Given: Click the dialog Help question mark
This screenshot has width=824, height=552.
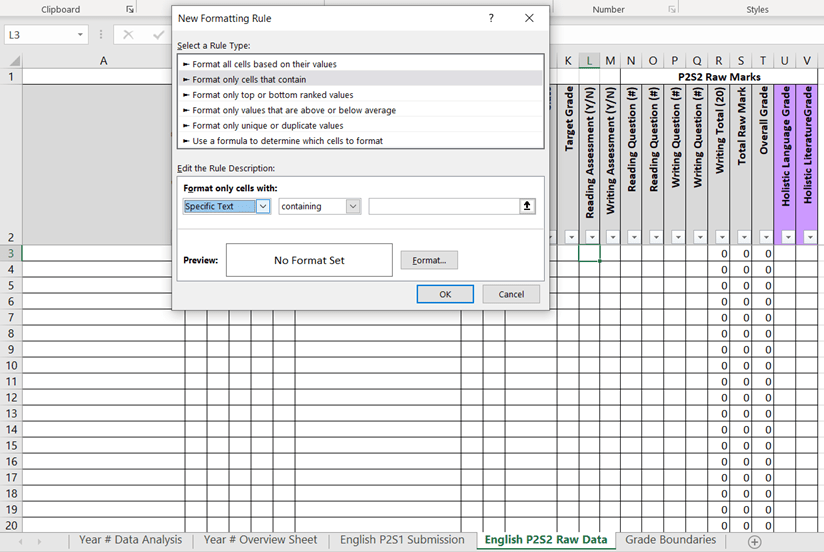Looking at the screenshot, I should tap(491, 18).
